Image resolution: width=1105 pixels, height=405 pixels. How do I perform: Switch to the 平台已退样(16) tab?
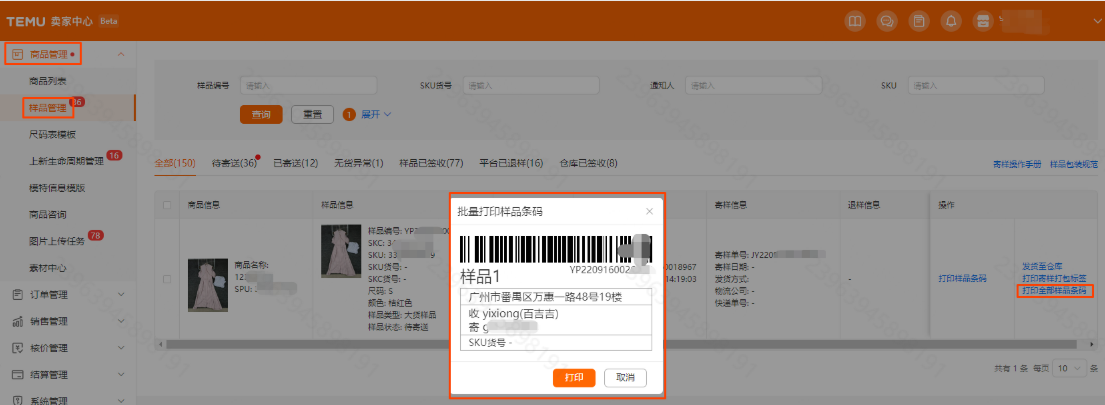[x=511, y=163]
